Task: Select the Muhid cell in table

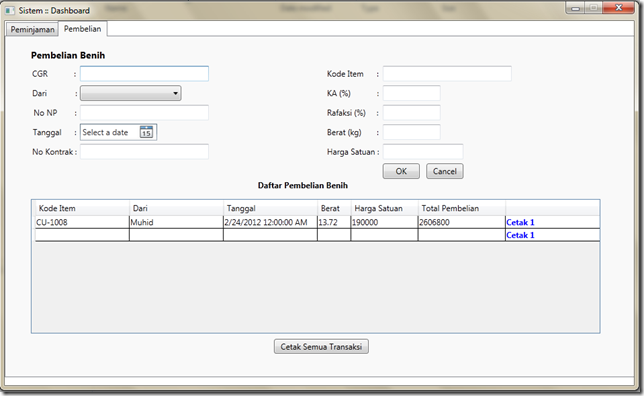Action: [176, 222]
